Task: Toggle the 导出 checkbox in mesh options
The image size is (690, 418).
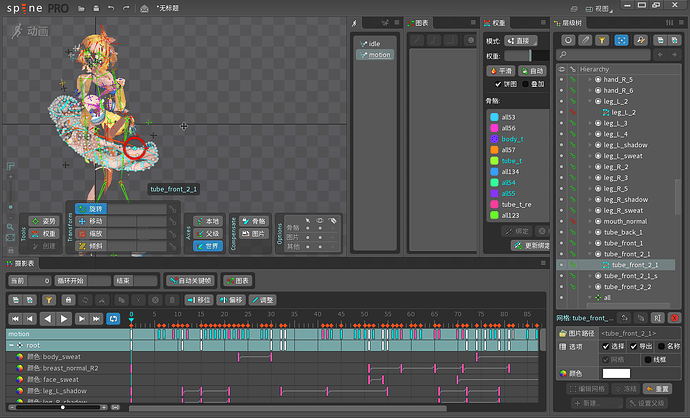Action: (634, 347)
